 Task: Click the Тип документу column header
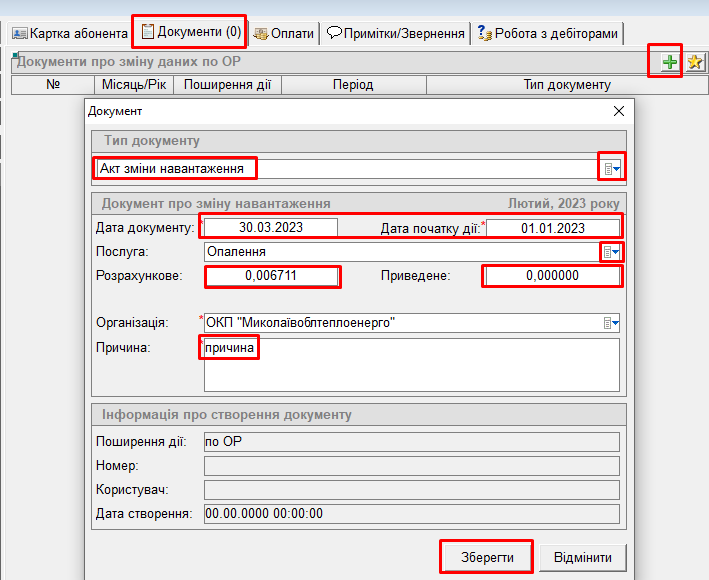[566, 85]
